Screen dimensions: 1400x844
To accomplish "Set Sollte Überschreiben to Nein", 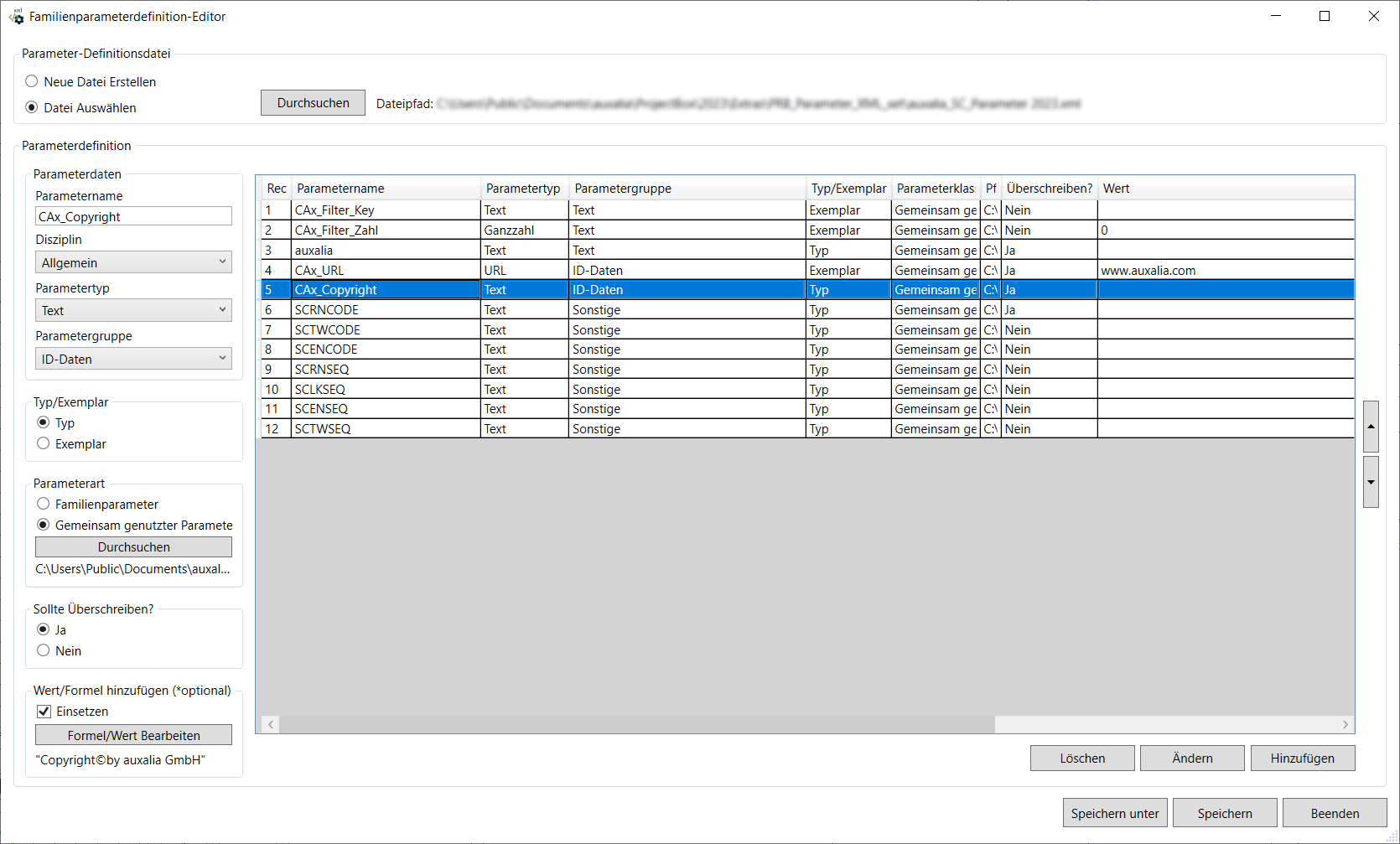I will tap(44, 650).
